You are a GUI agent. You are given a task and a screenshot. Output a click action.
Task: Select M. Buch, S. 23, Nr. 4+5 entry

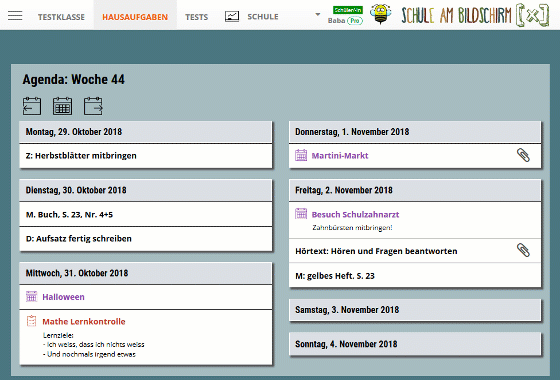[146, 214]
